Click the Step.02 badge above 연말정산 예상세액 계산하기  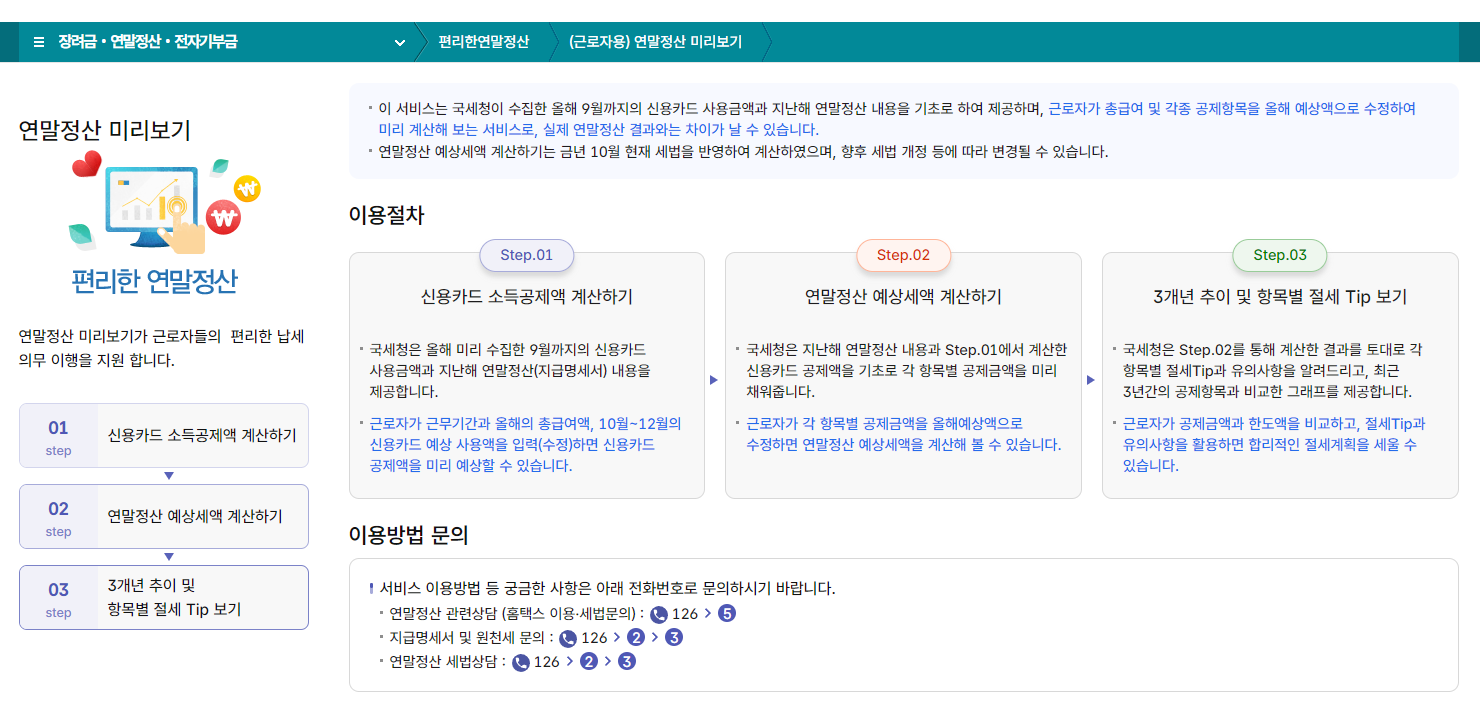[x=902, y=255]
